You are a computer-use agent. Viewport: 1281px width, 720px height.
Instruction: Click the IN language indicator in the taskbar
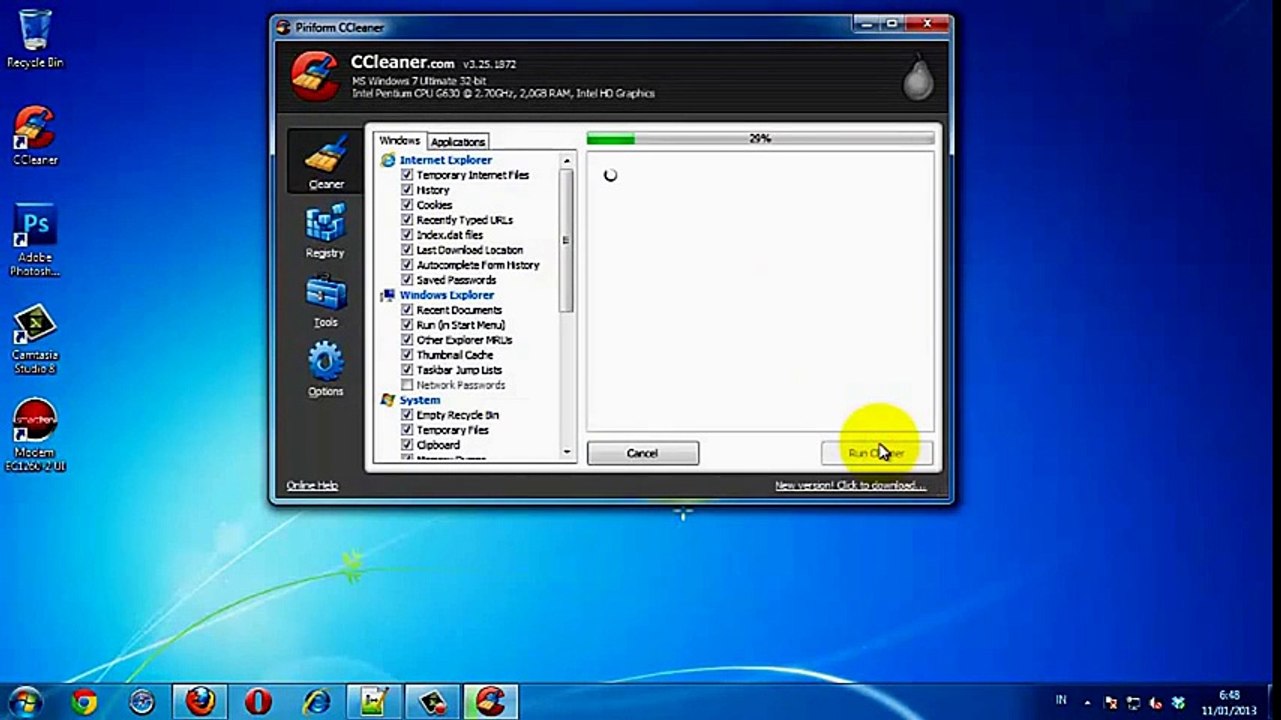pos(1061,699)
